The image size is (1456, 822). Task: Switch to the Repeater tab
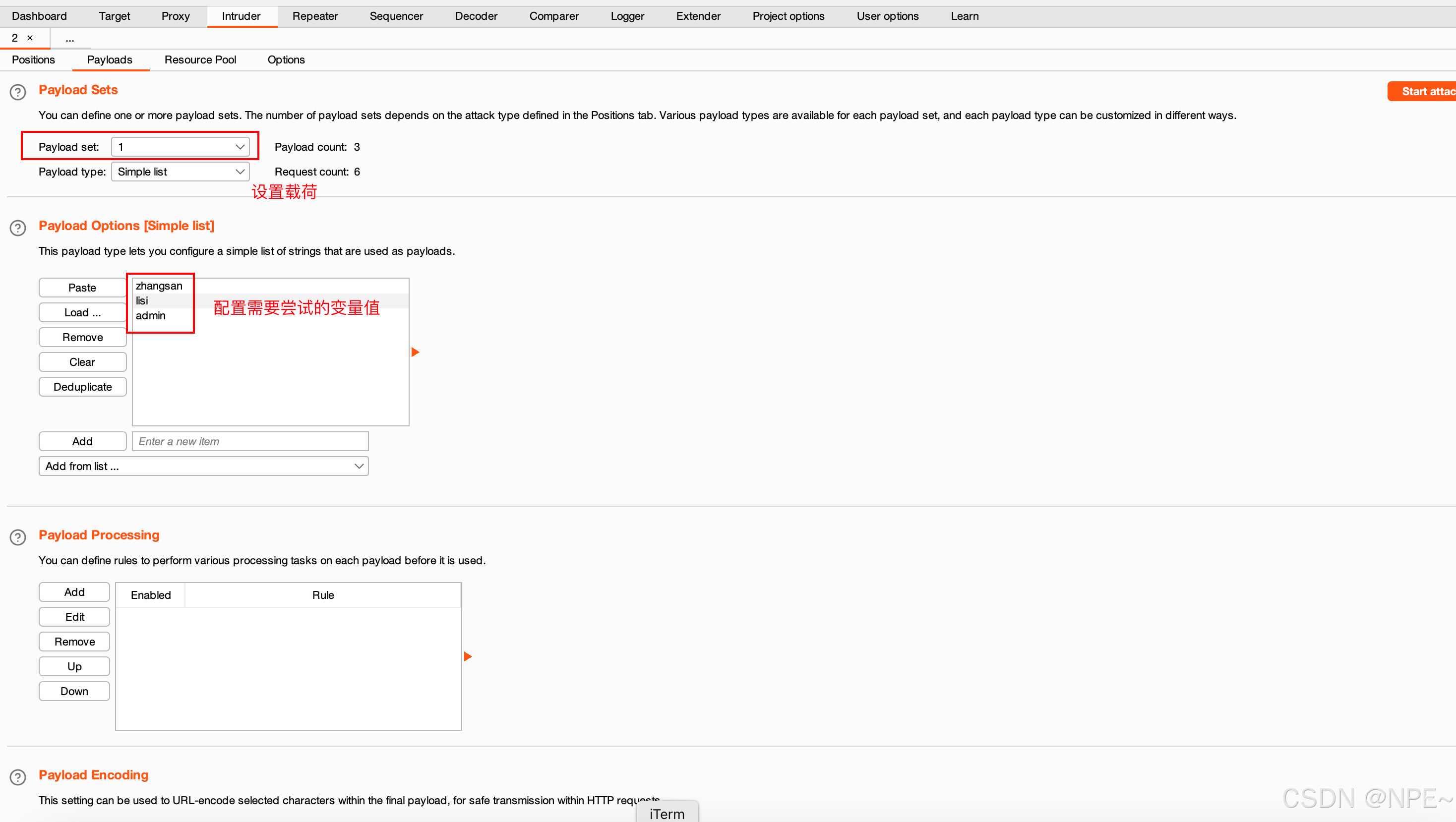tap(315, 16)
